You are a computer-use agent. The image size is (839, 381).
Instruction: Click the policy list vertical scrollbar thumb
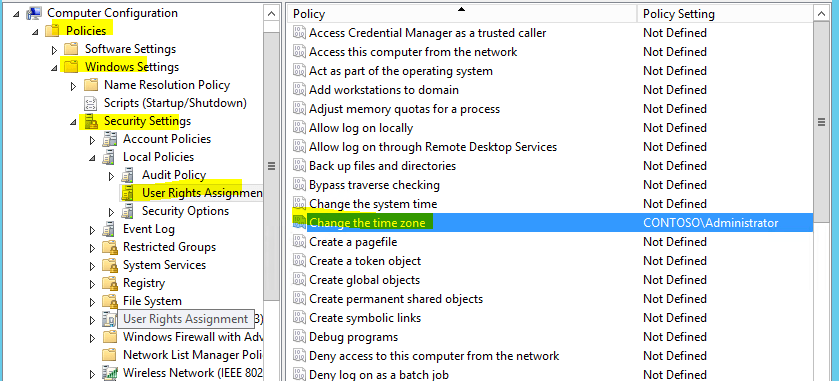(x=821, y=122)
